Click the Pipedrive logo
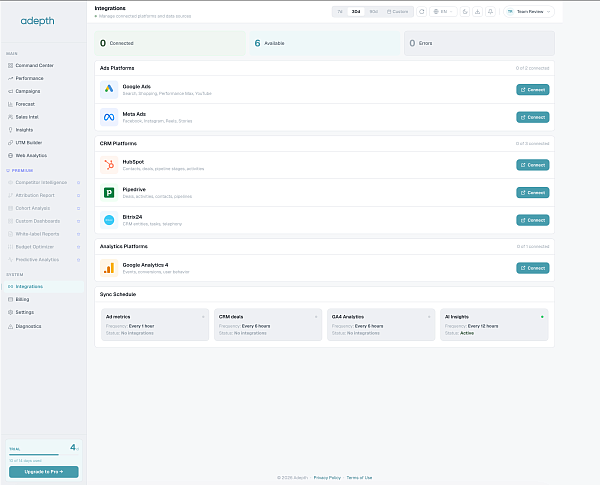 pos(109,193)
